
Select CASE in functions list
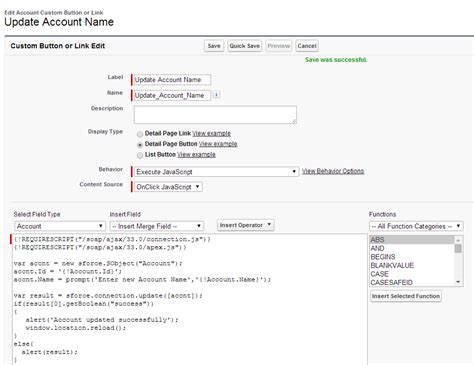coord(412,274)
